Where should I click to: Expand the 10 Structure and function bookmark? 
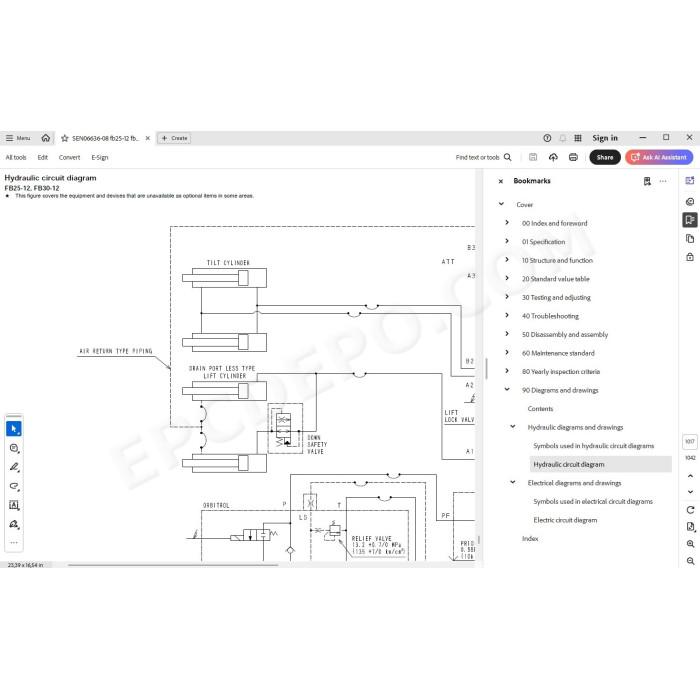(507, 259)
